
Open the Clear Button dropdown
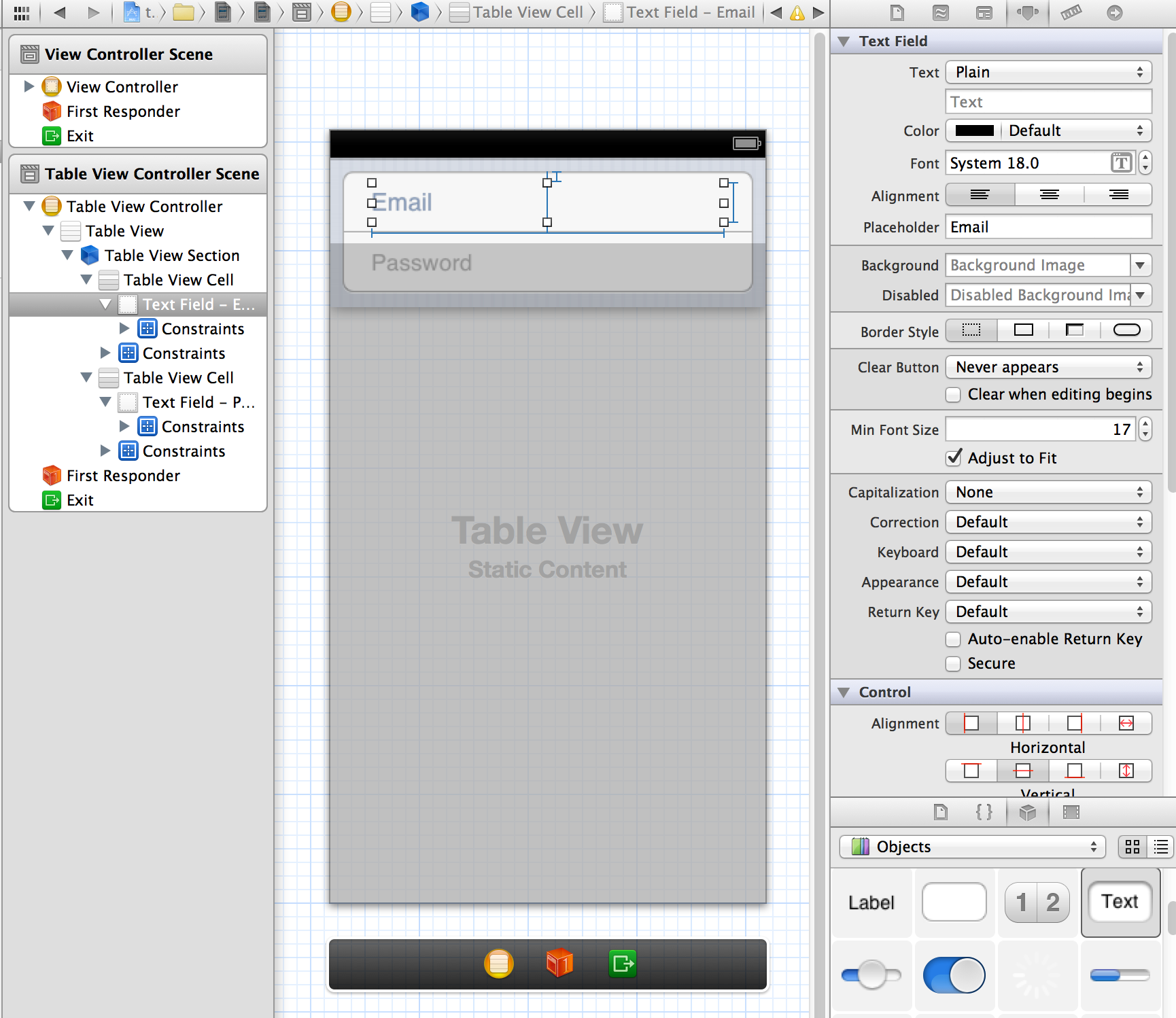click(x=1048, y=368)
